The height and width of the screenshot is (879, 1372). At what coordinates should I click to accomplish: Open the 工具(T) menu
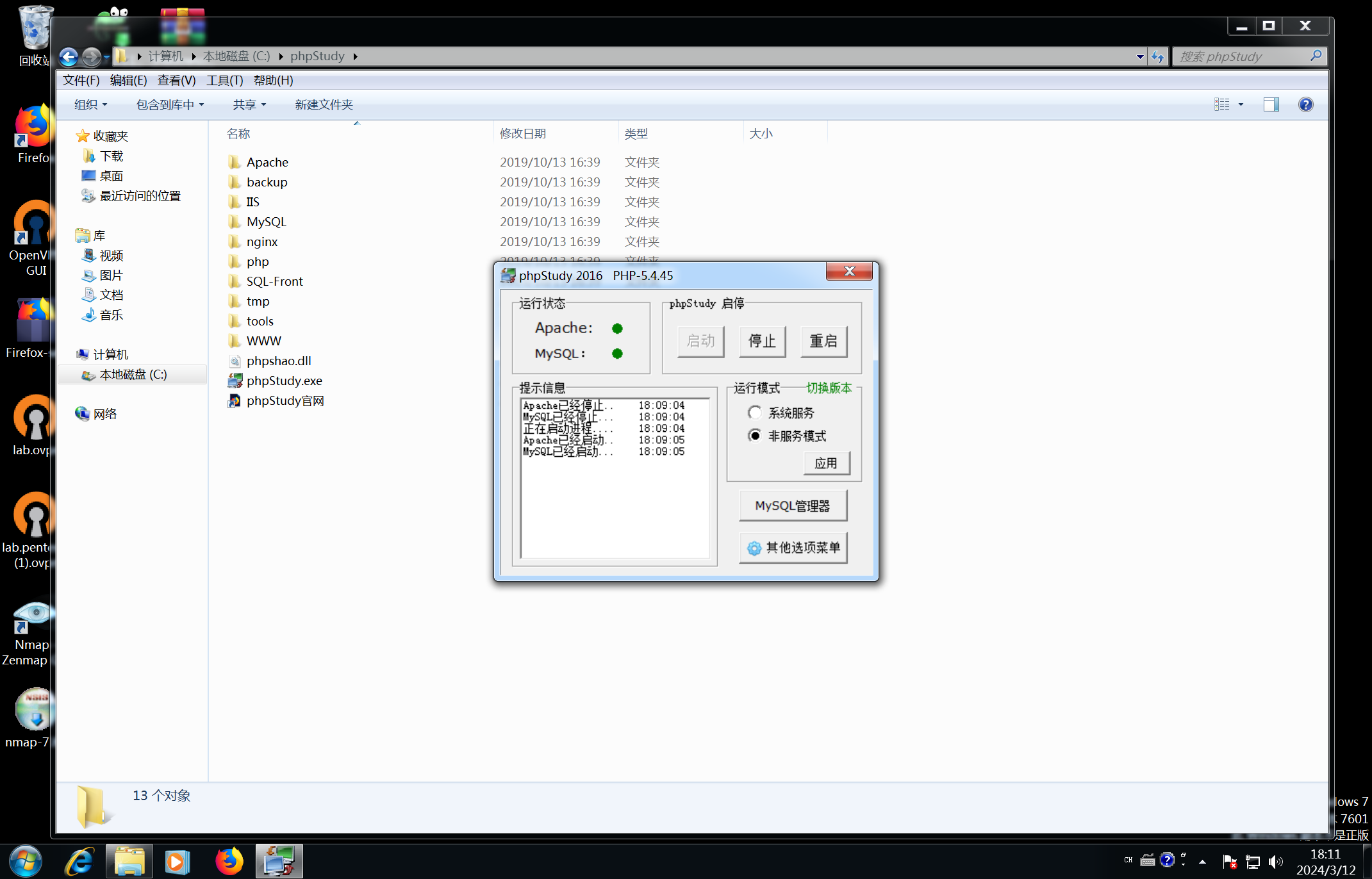pyautogui.click(x=224, y=80)
